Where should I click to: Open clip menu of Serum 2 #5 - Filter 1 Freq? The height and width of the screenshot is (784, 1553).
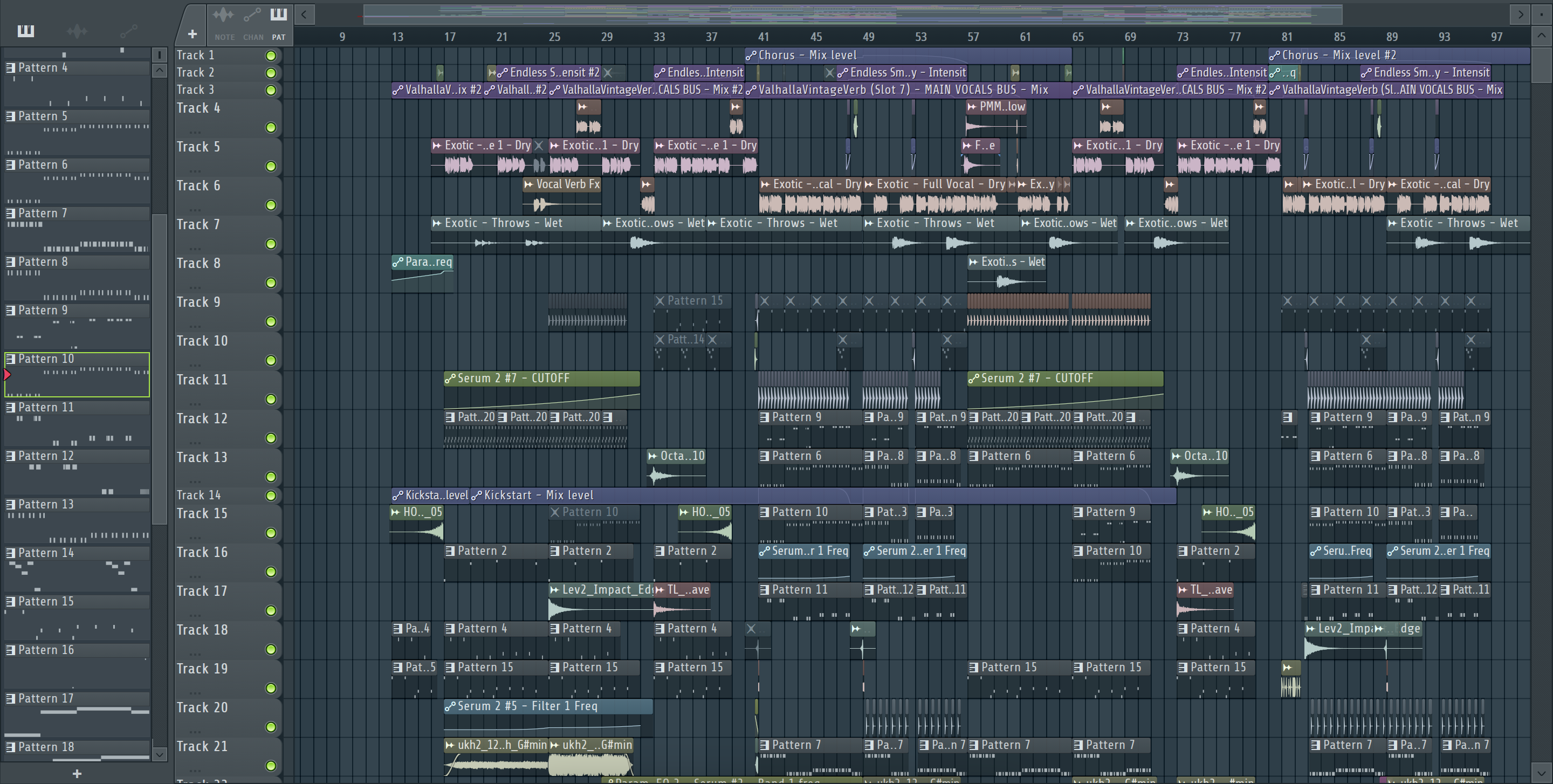pos(450,706)
